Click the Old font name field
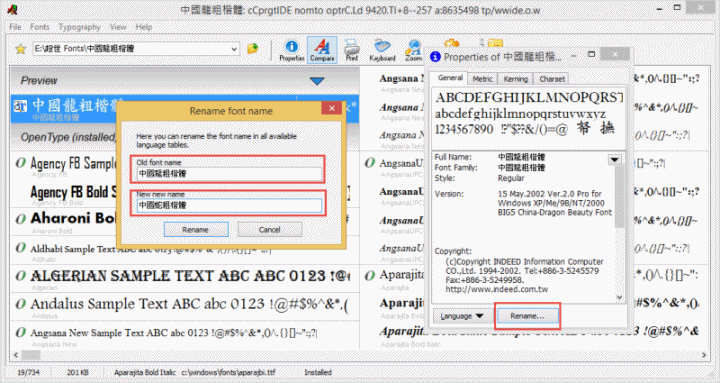720x383 pixels. click(229, 174)
